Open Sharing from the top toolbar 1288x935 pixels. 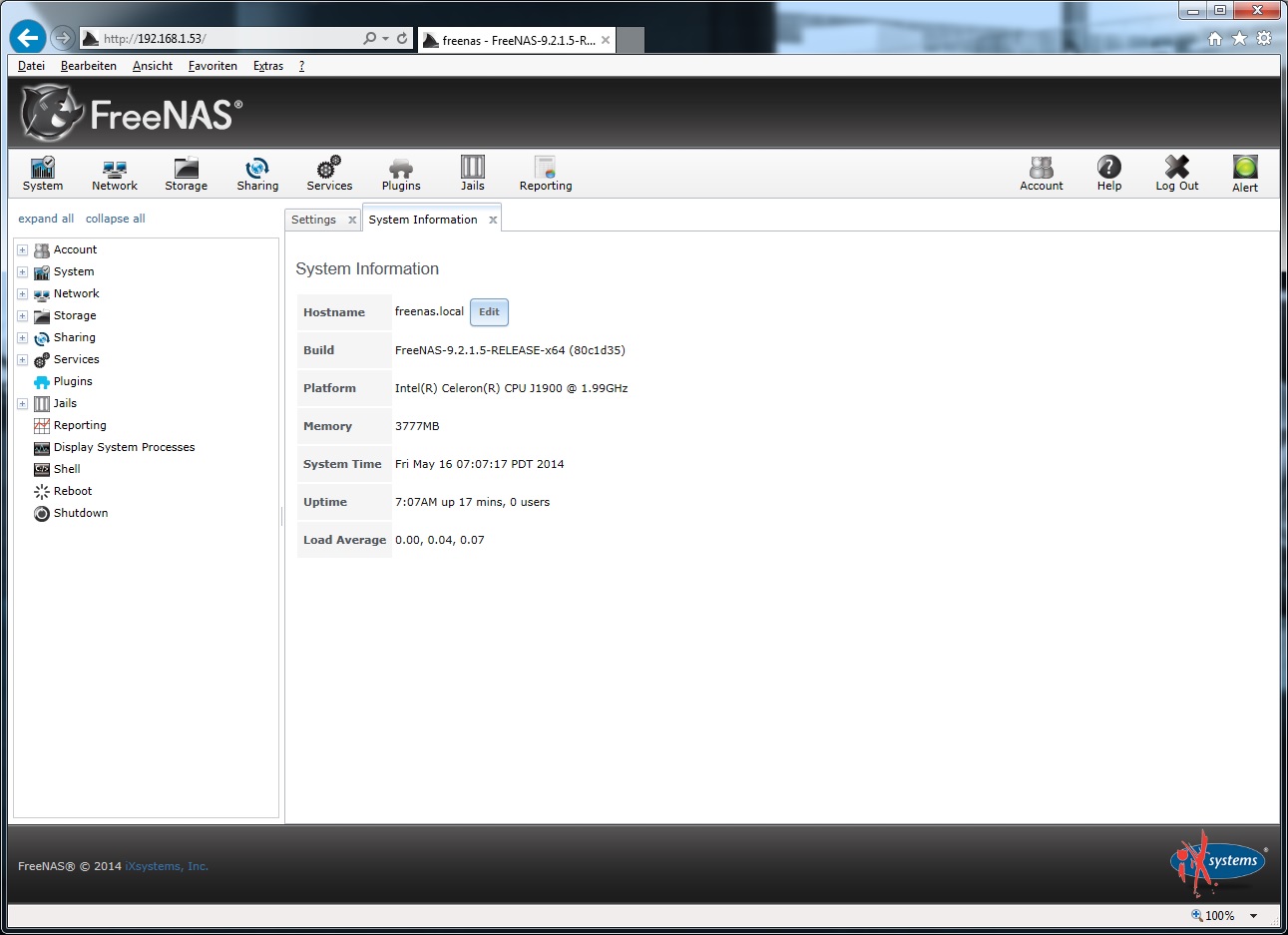(x=257, y=174)
